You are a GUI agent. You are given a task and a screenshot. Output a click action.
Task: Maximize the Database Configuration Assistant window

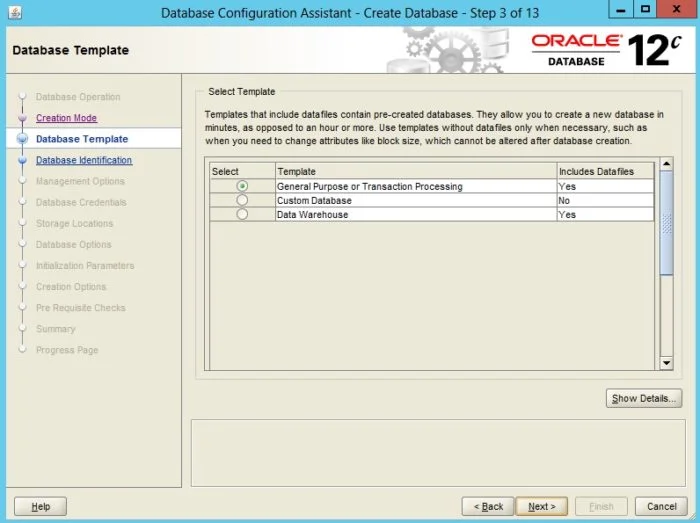(x=645, y=9)
